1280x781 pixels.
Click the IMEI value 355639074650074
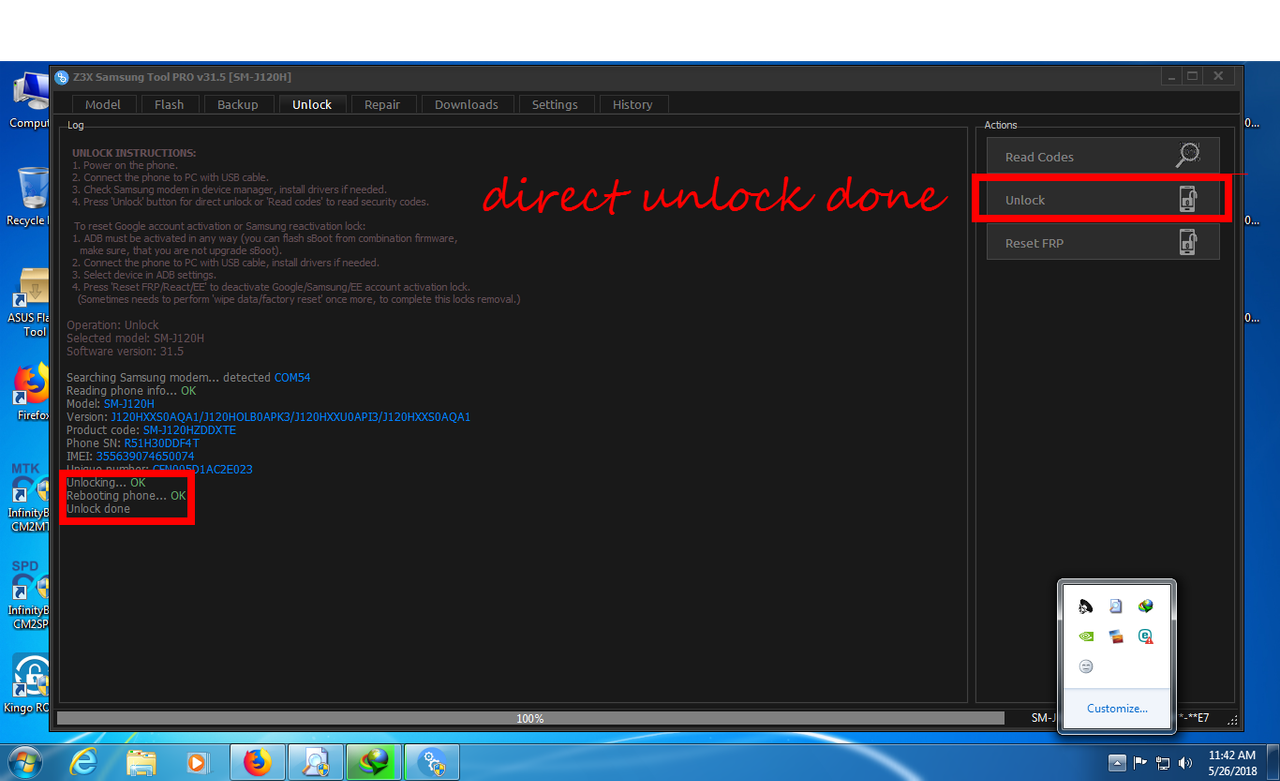tap(145, 456)
